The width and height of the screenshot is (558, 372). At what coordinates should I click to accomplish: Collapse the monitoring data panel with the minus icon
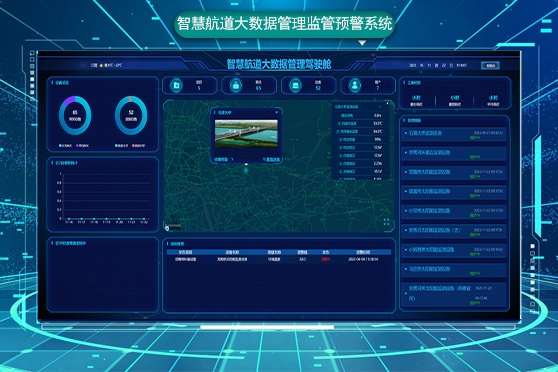(x=380, y=106)
